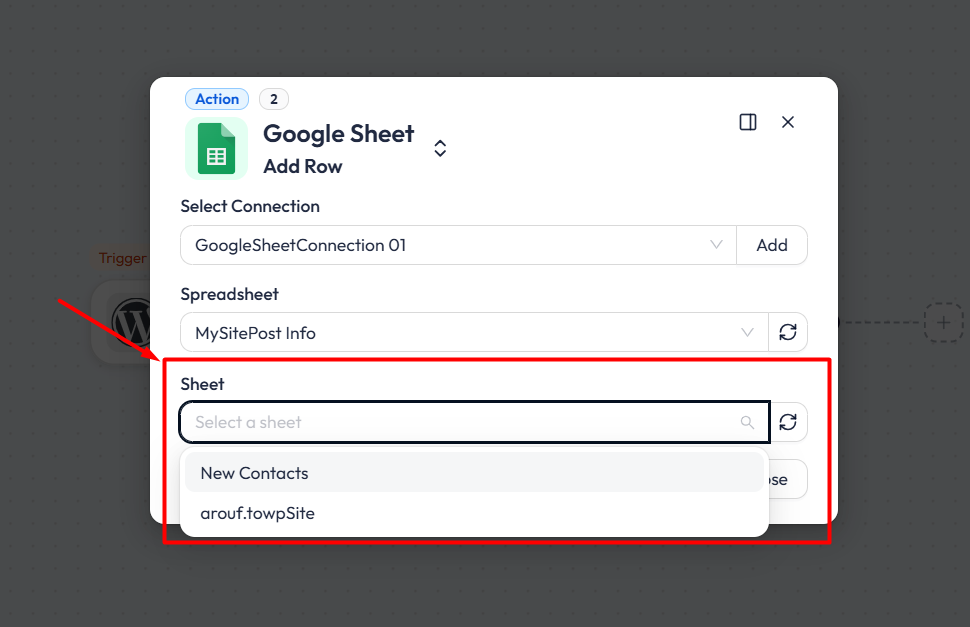This screenshot has height=627, width=970.
Task: Refresh the Spreadsheet list
Action: point(788,332)
